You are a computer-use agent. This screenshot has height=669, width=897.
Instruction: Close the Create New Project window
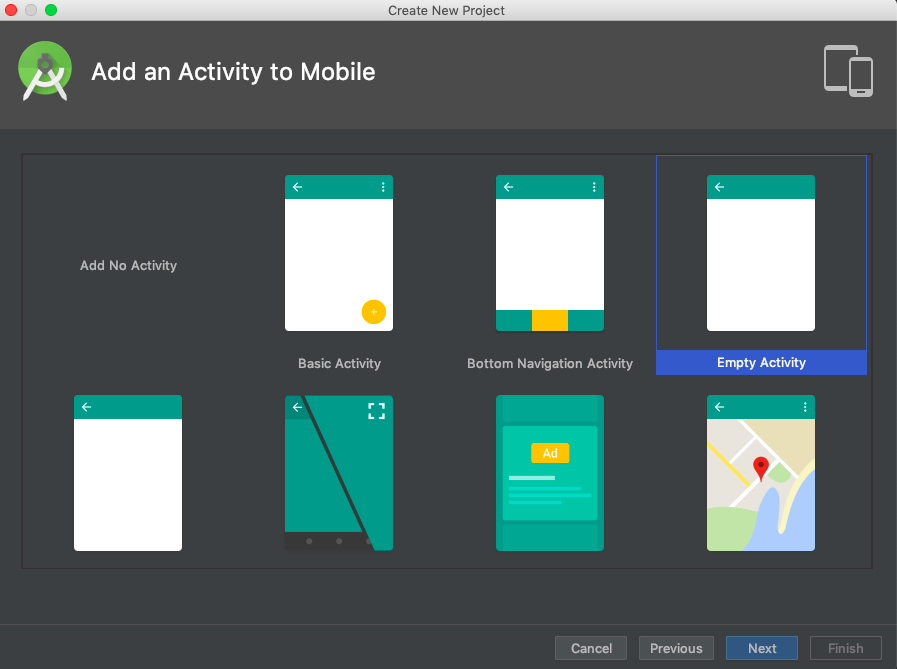pos(11,10)
